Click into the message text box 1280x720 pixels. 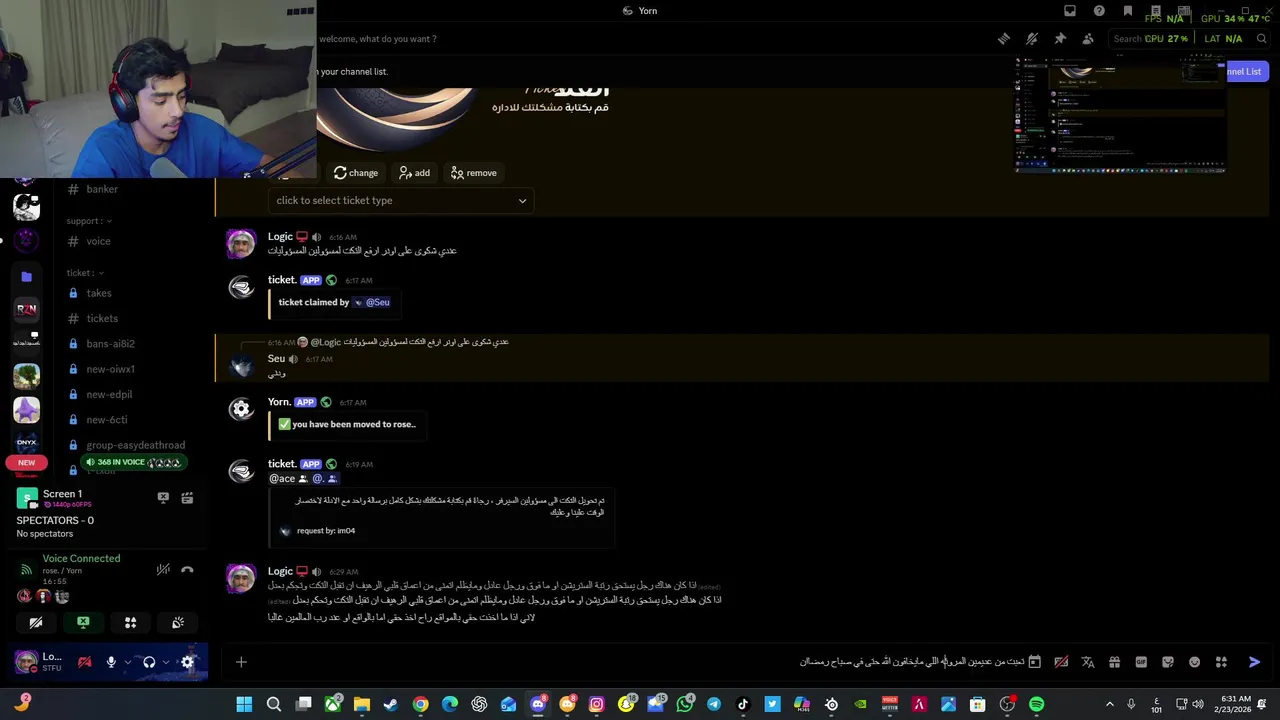pos(640,662)
